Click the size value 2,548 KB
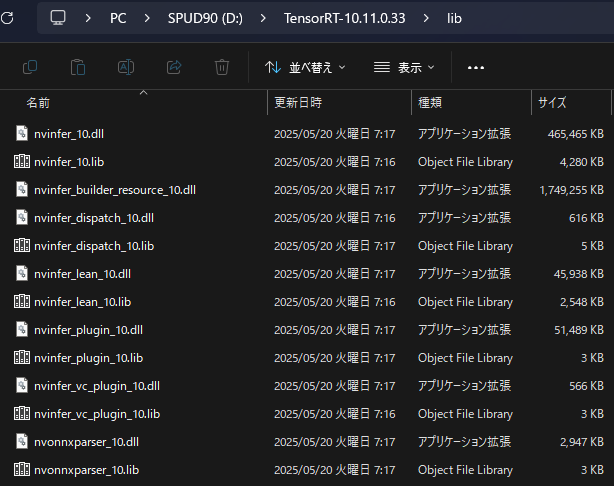 [x=581, y=302]
